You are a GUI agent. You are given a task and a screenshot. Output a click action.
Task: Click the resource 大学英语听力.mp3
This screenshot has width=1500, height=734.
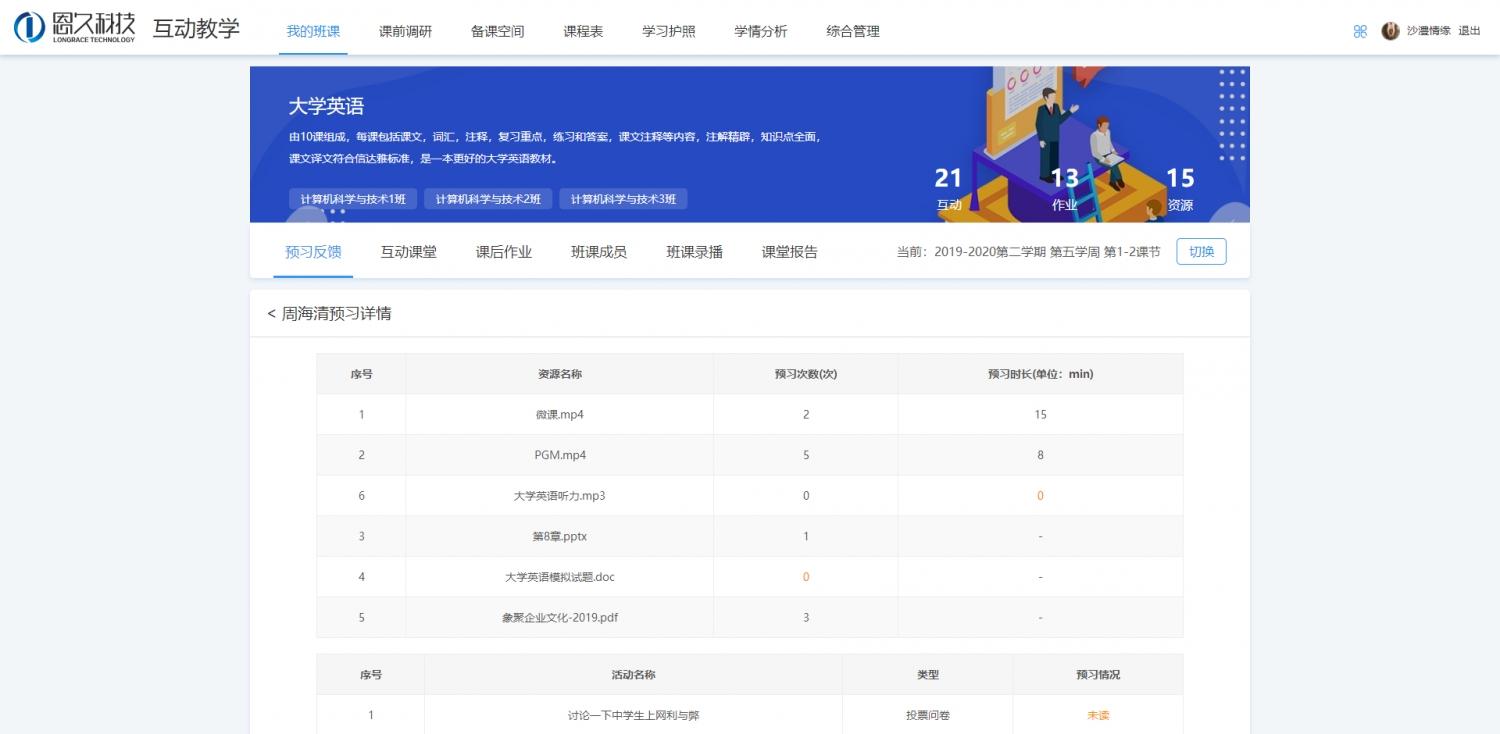[x=560, y=496]
